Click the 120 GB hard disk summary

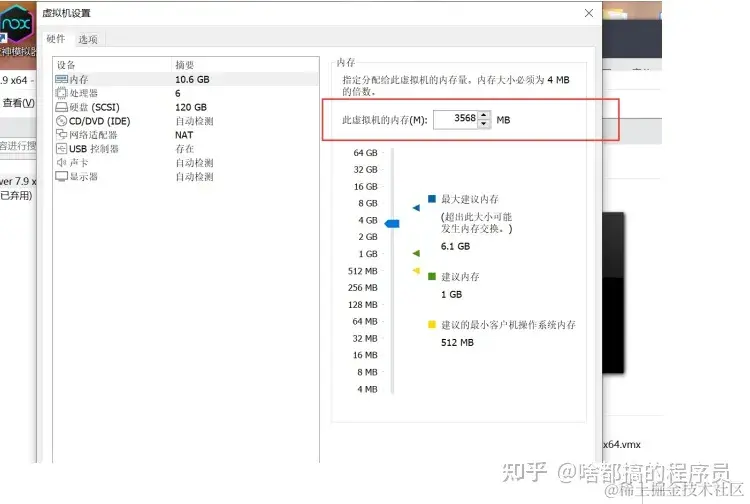191,107
